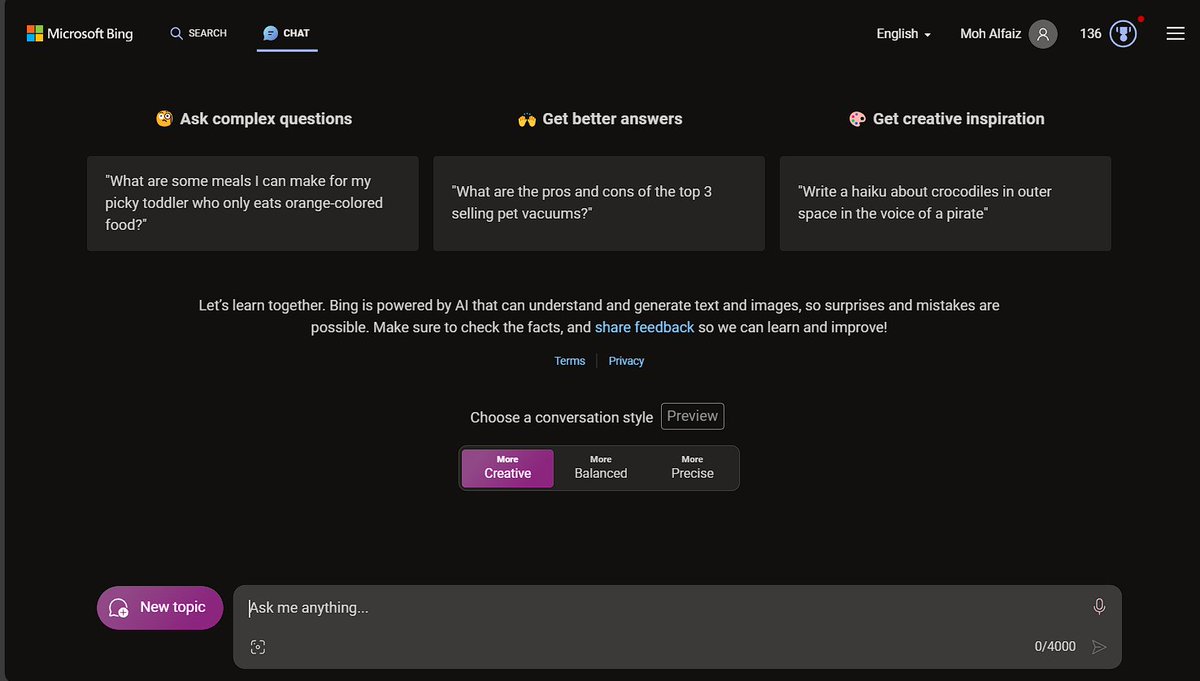Switch to the CHAT tab
The image size is (1200, 681).
pos(286,33)
